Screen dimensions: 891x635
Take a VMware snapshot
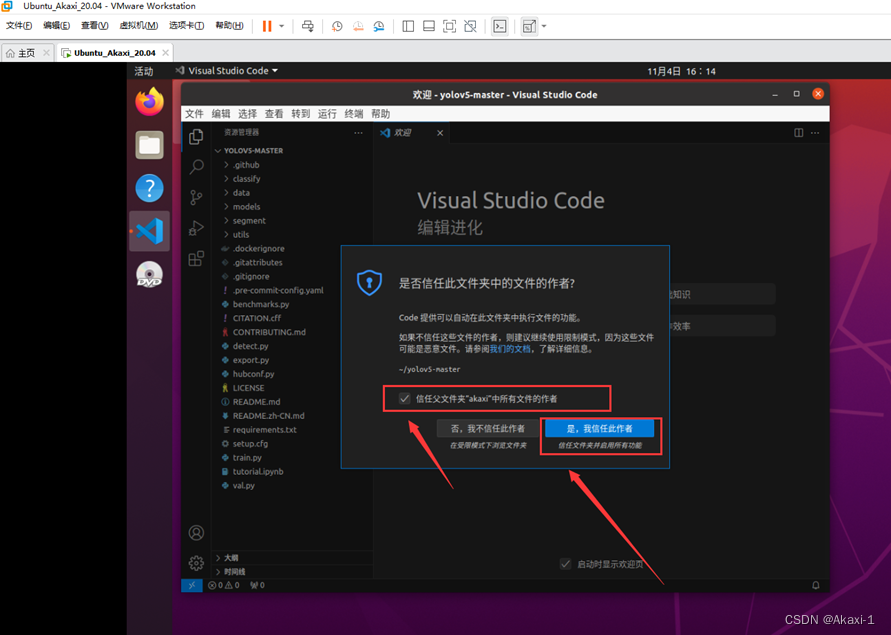coord(337,26)
